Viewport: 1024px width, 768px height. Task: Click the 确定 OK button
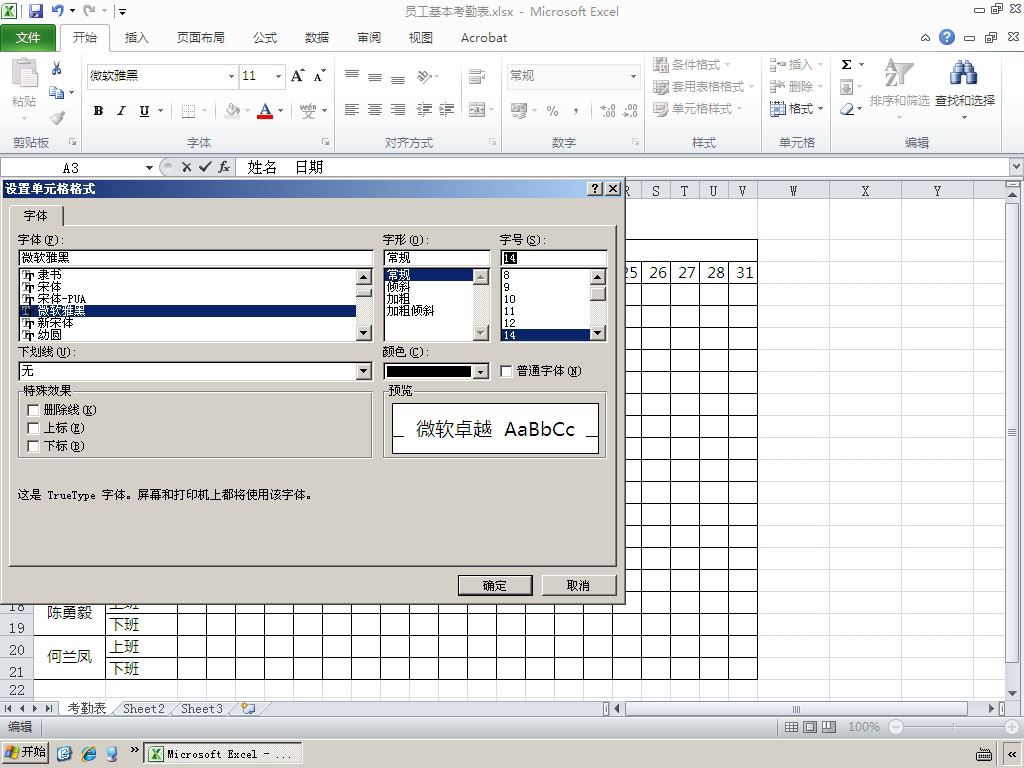(495, 585)
